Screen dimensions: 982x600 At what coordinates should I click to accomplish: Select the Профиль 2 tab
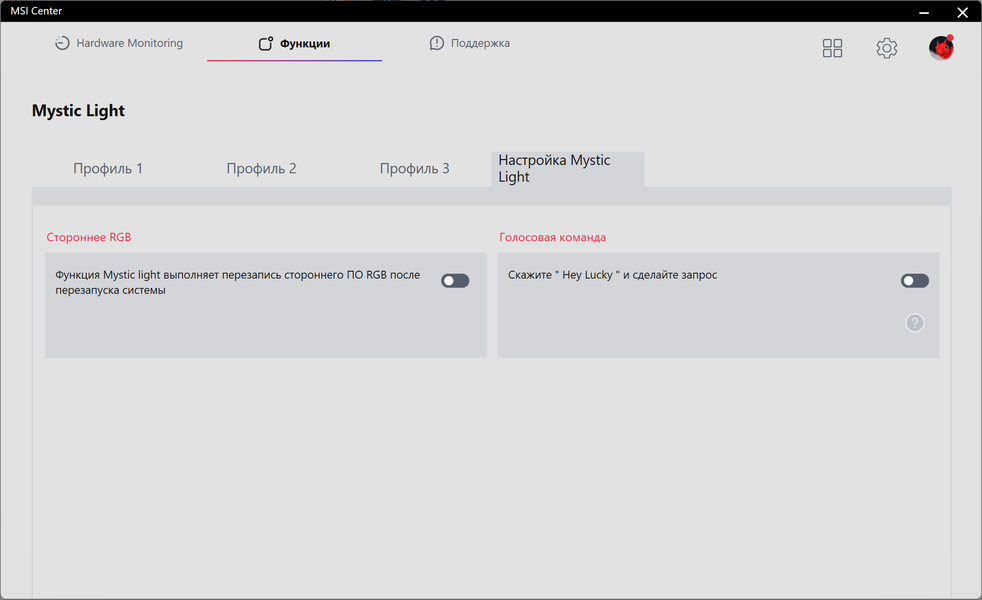pyautogui.click(x=261, y=168)
